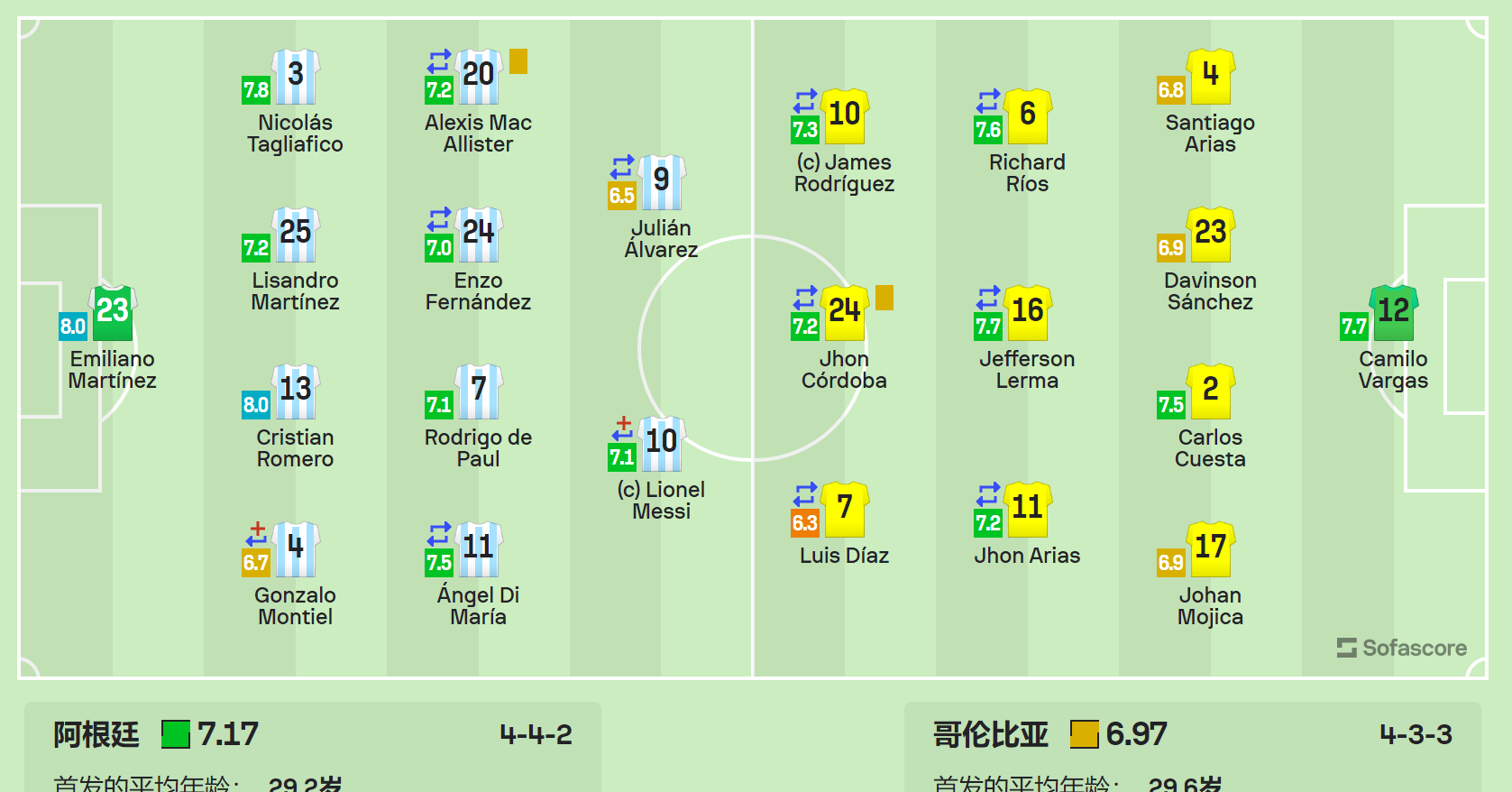Click James Rodríguez's yellow number 10 jersey

point(844,115)
